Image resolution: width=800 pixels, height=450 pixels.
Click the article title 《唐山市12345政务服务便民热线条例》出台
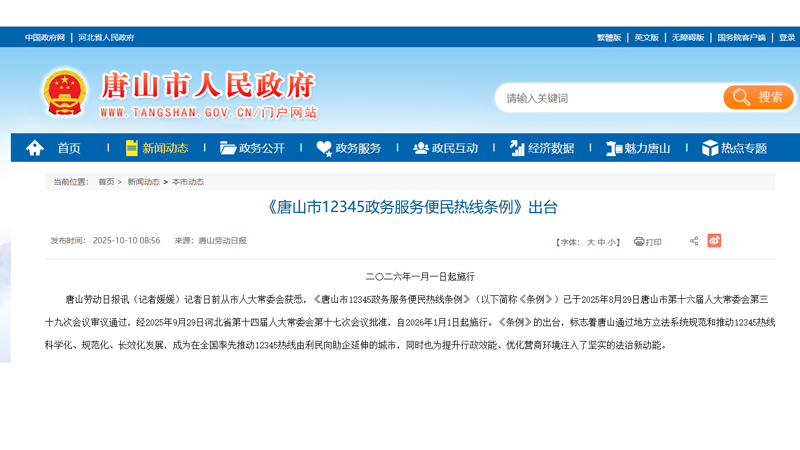tap(412, 207)
